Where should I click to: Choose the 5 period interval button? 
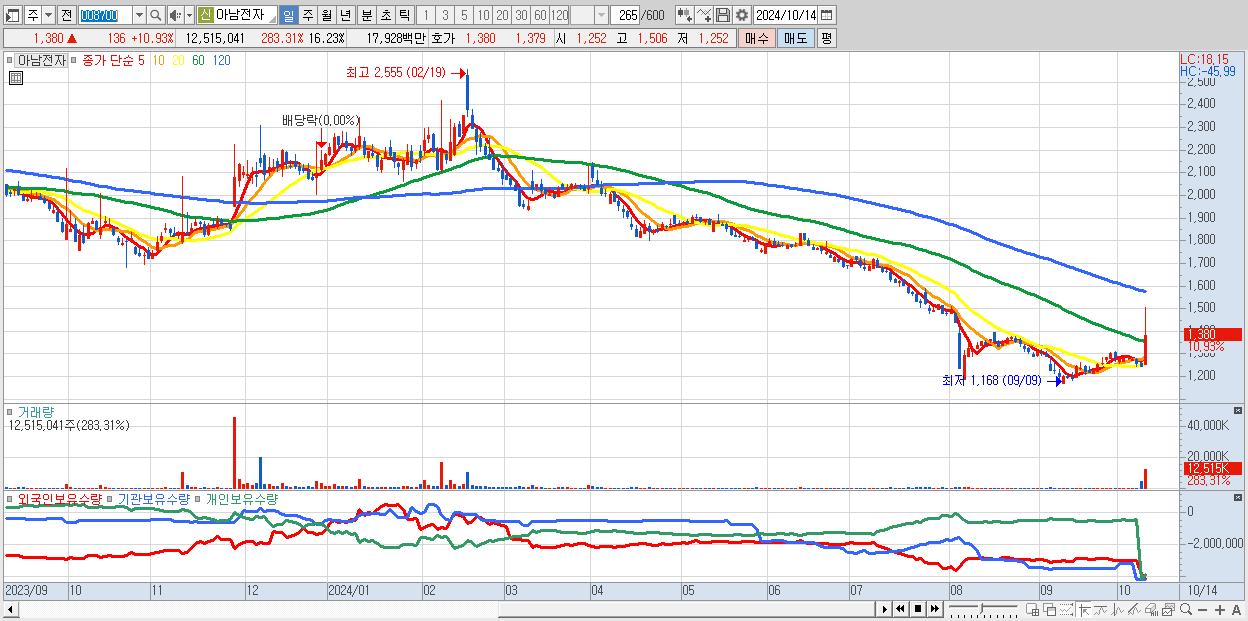464,15
